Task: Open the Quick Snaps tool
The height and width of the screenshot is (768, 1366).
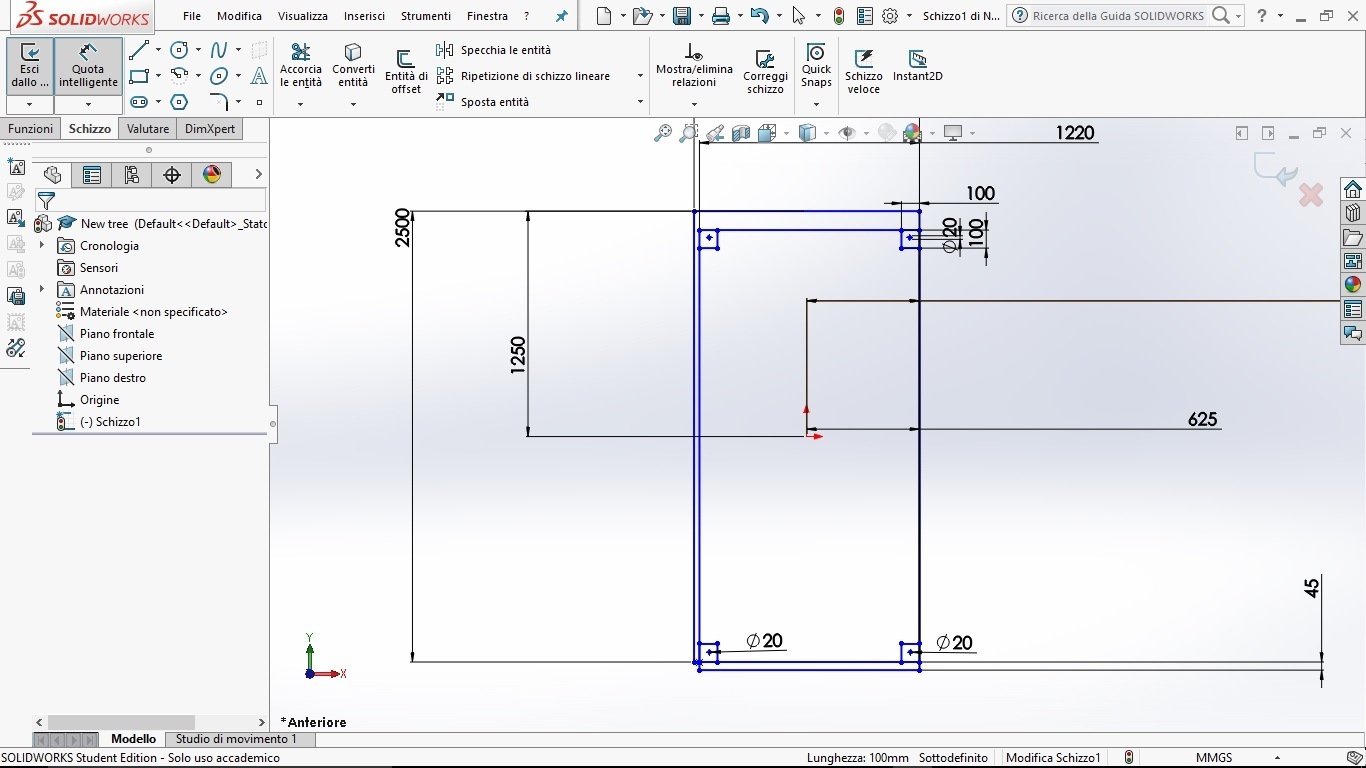Action: [x=816, y=66]
